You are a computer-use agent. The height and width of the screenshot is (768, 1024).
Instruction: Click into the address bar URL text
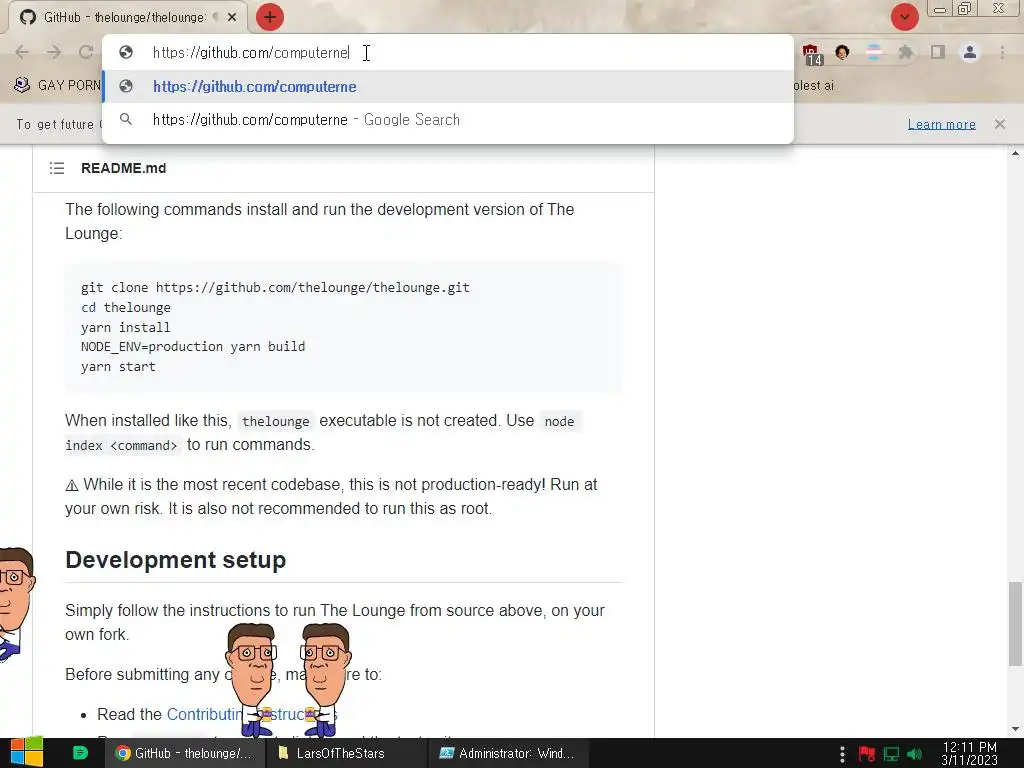click(x=251, y=53)
